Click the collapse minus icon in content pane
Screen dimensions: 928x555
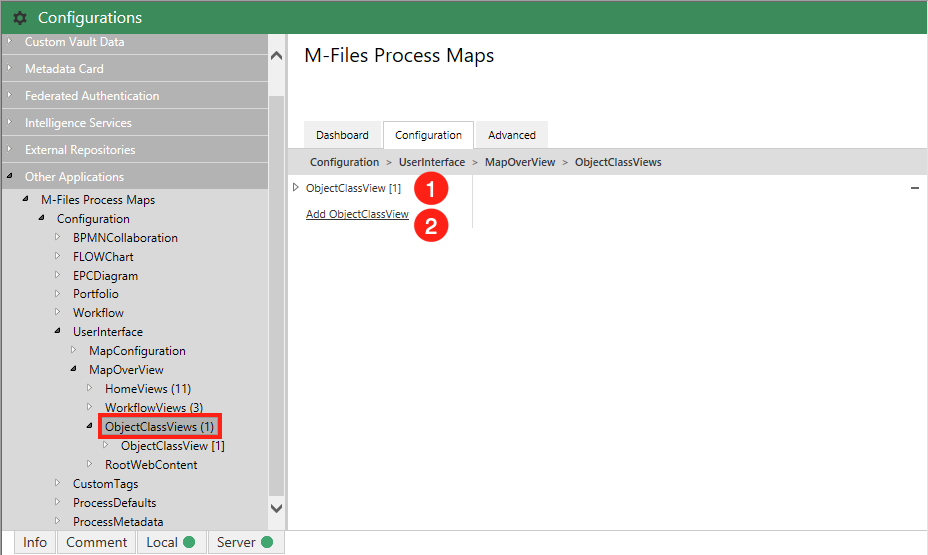(915, 188)
